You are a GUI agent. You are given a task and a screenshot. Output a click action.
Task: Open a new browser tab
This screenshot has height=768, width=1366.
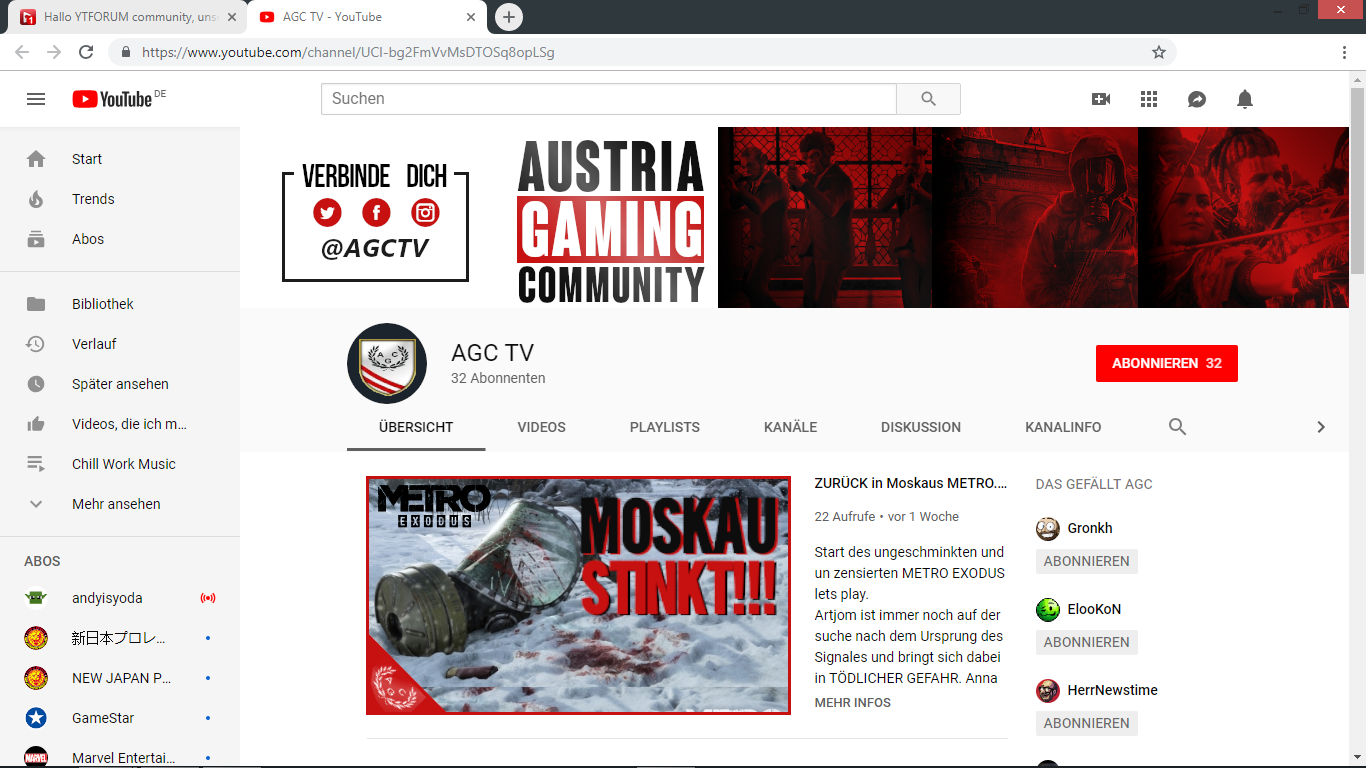tap(509, 17)
